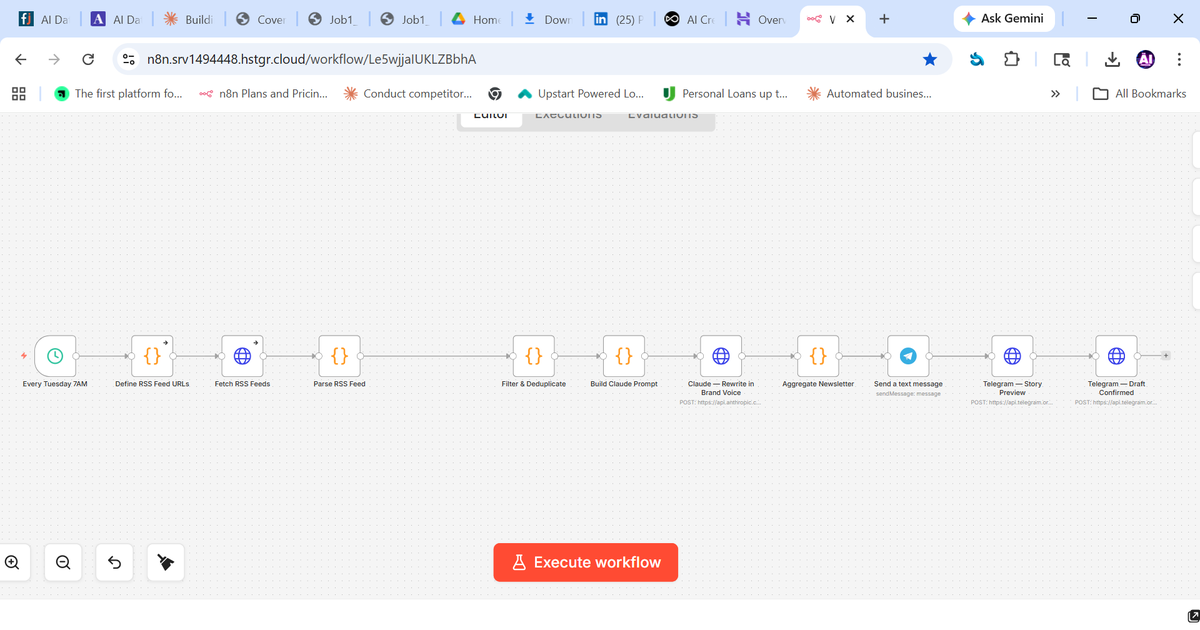Select the Build Claude Prompt node
The height and width of the screenshot is (630, 1200).
point(624,355)
